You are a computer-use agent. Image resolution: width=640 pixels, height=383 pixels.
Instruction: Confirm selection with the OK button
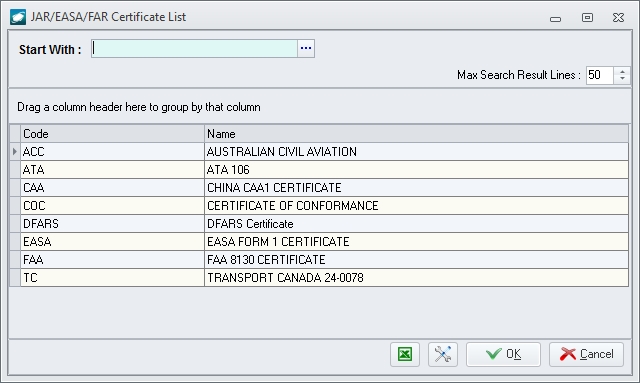[503, 354]
